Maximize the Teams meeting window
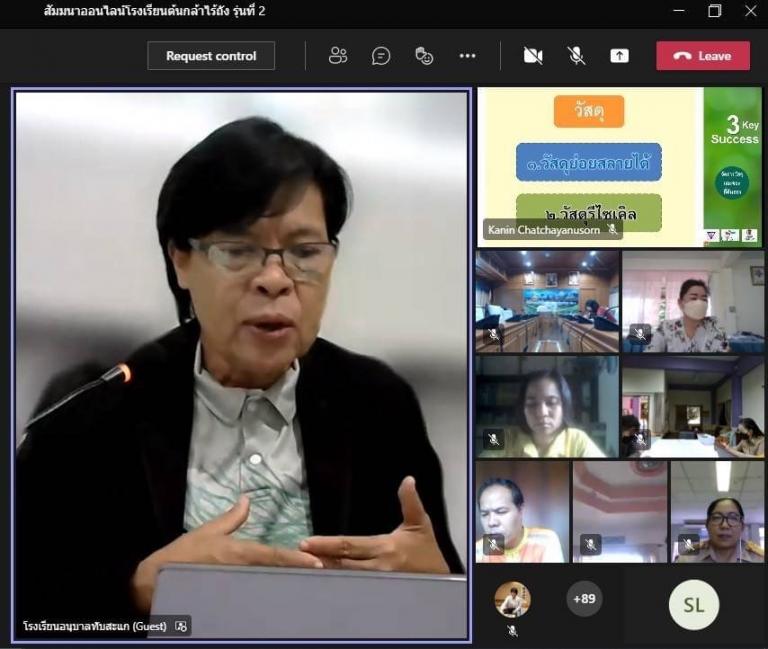The width and height of the screenshot is (768, 649). pos(714,11)
